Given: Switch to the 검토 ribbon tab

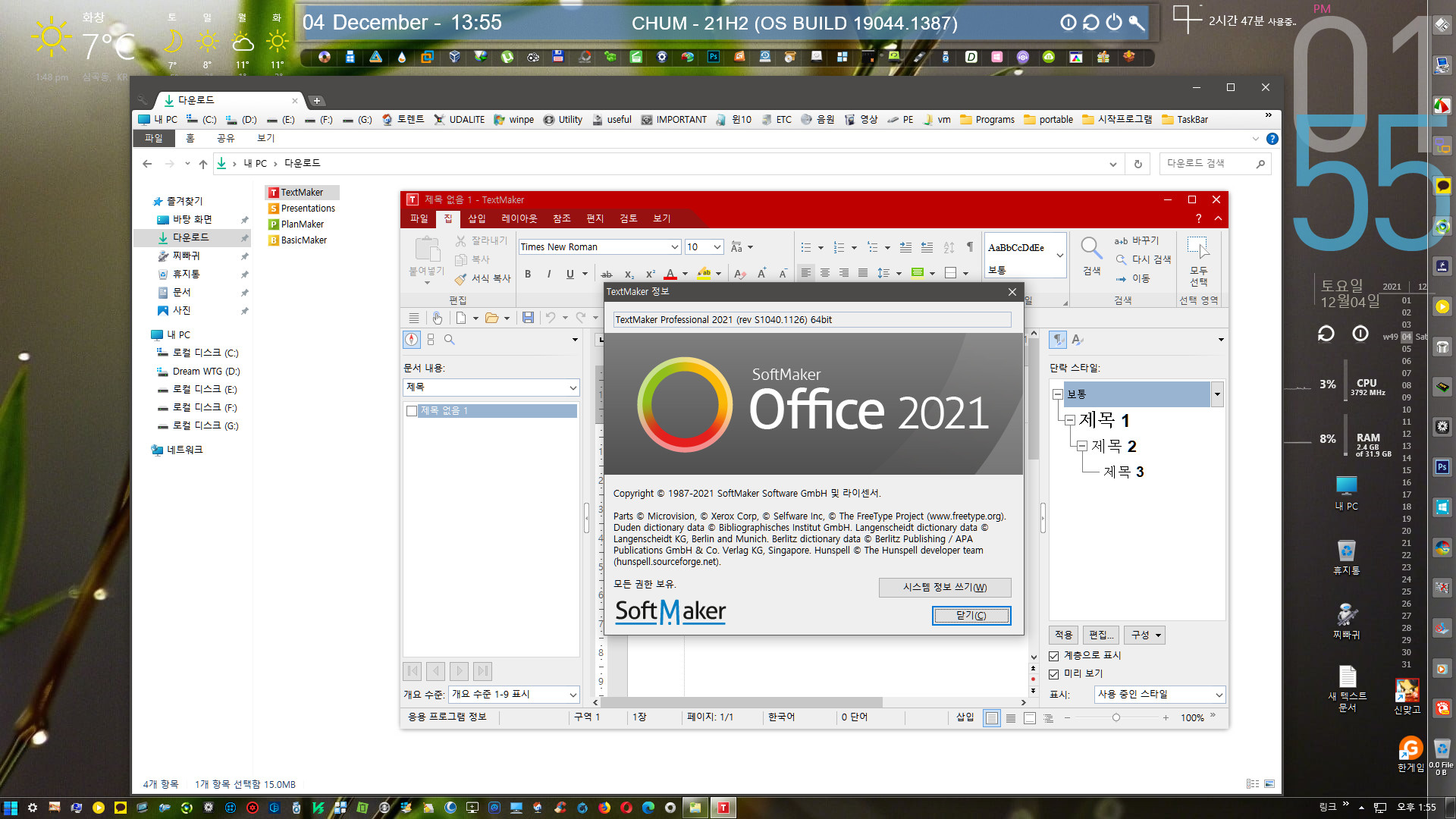Looking at the screenshot, I should pyautogui.click(x=628, y=218).
